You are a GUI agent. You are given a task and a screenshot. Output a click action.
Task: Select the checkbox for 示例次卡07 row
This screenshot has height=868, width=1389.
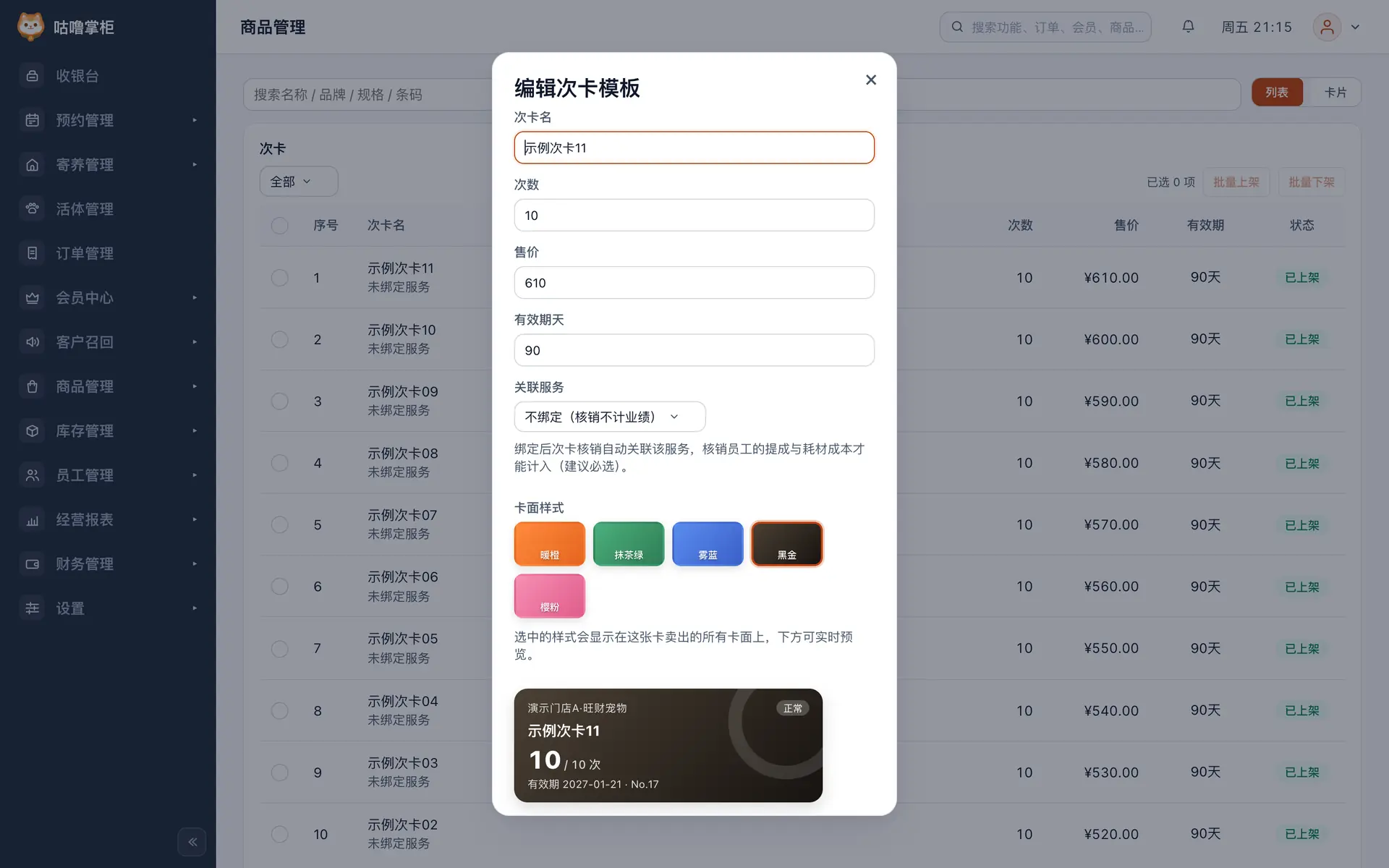tap(279, 525)
